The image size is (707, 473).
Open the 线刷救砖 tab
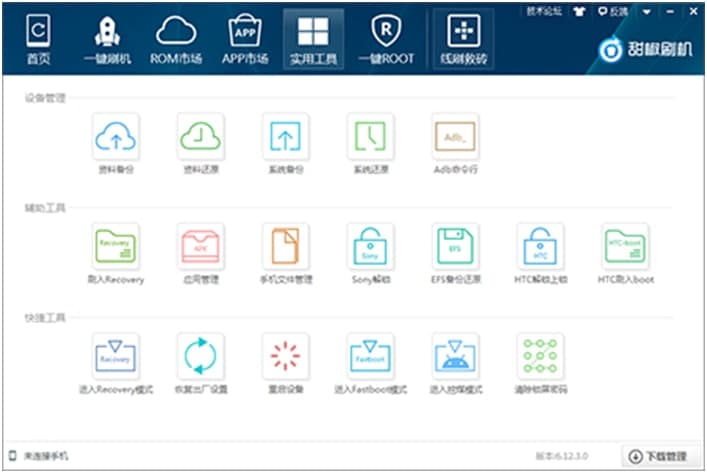click(x=464, y=39)
